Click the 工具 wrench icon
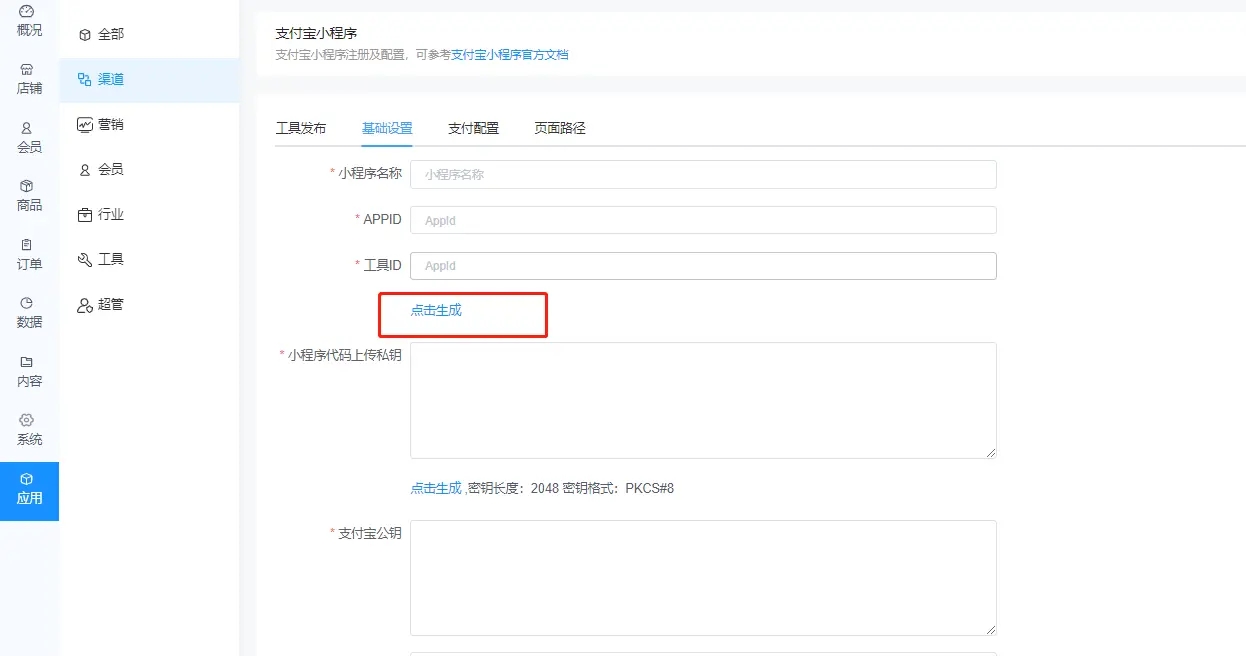 pos(85,260)
